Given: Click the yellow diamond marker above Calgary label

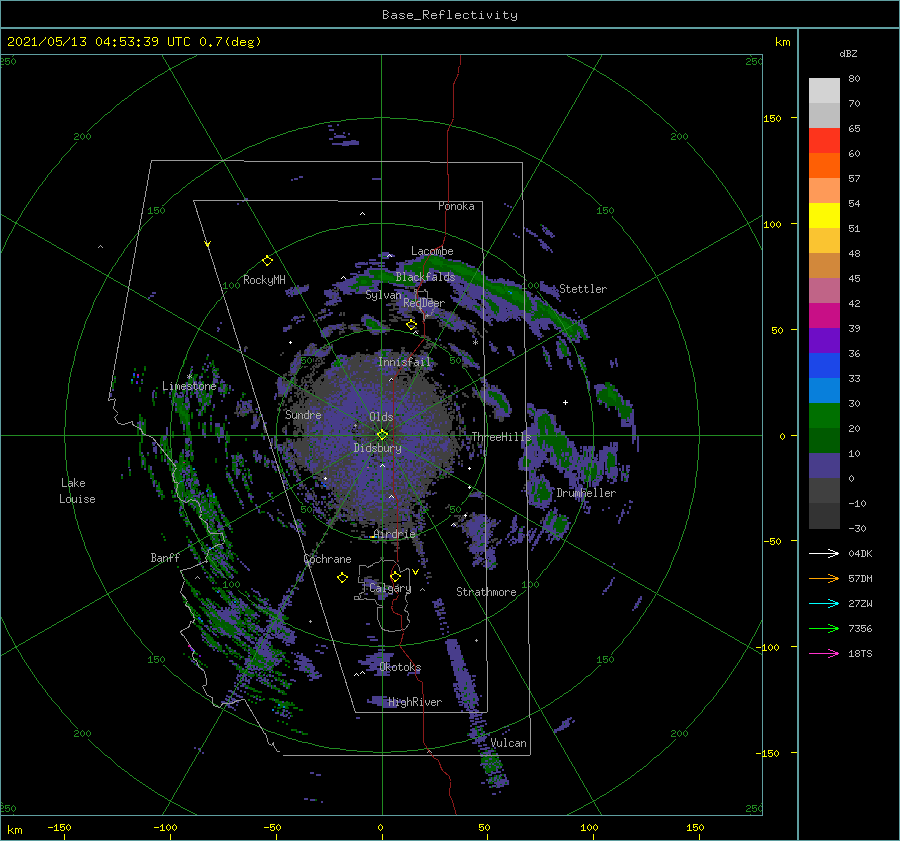Looking at the screenshot, I should (x=395, y=576).
